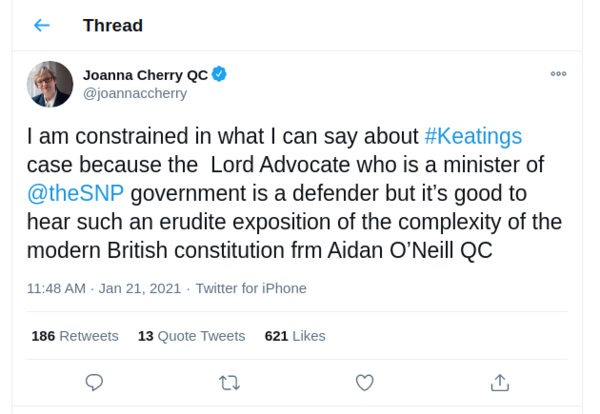The height and width of the screenshot is (414, 600).
Task: Click the back arrow icon
Action: pos(41,25)
